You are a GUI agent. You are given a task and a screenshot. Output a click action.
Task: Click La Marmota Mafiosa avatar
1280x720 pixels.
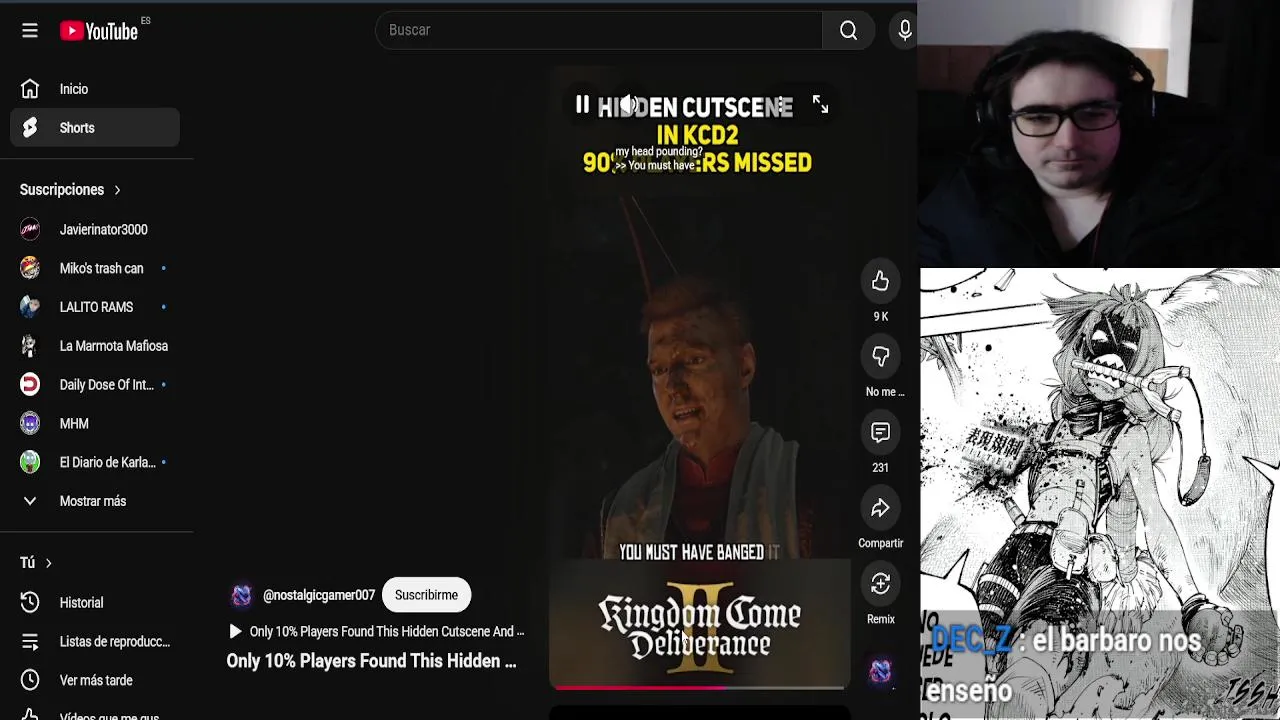click(x=30, y=346)
